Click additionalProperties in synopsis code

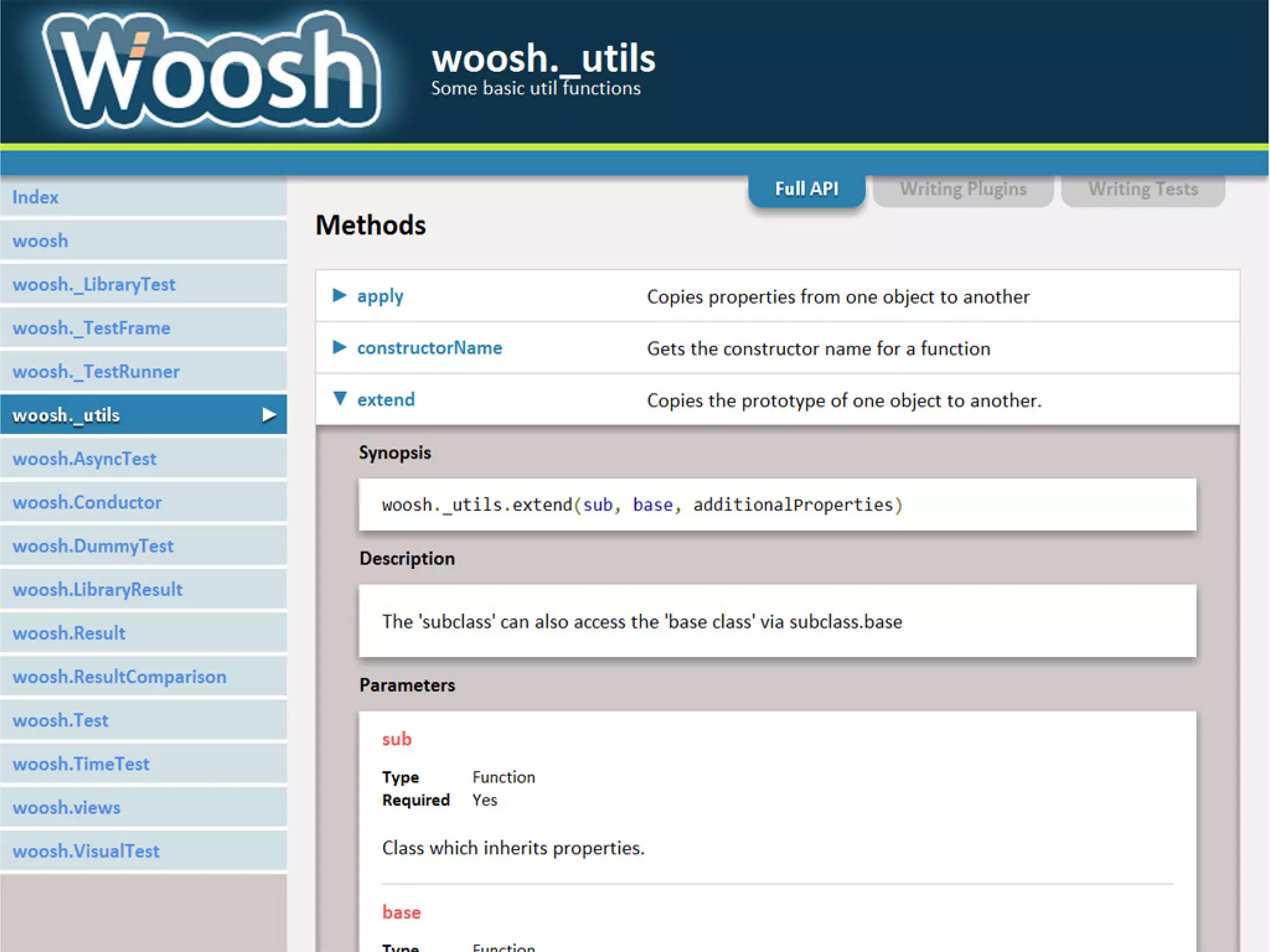click(793, 505)
